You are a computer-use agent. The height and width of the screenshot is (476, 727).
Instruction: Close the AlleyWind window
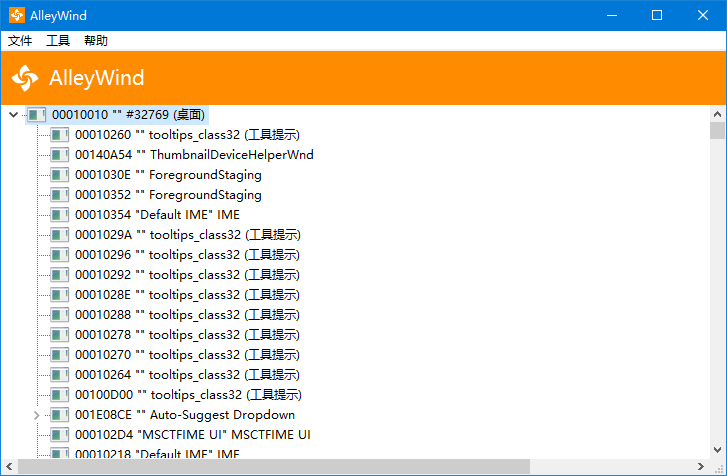coord(703,15)
